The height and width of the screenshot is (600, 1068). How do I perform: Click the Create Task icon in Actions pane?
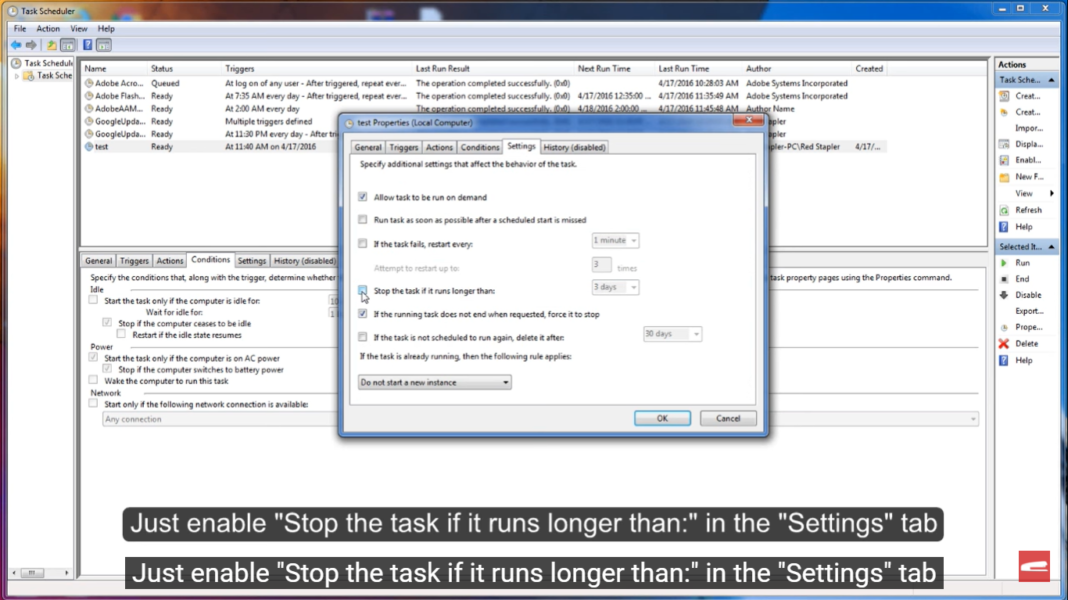click(1020, 112)
